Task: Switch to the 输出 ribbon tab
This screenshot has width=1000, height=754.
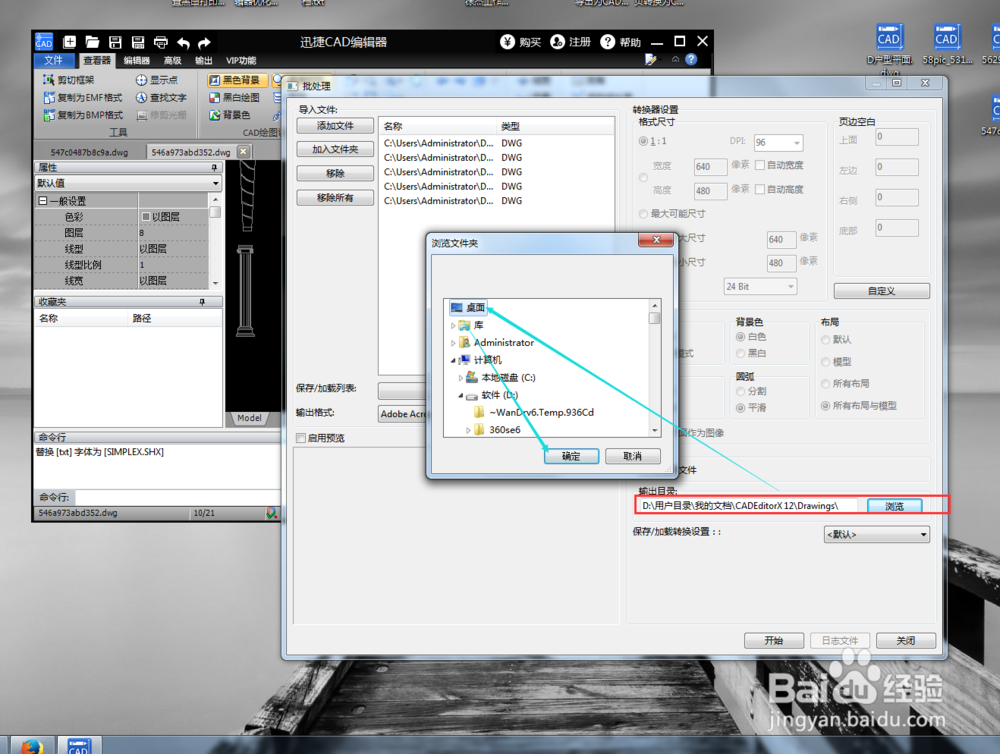Action: click(x=203, y=61)
